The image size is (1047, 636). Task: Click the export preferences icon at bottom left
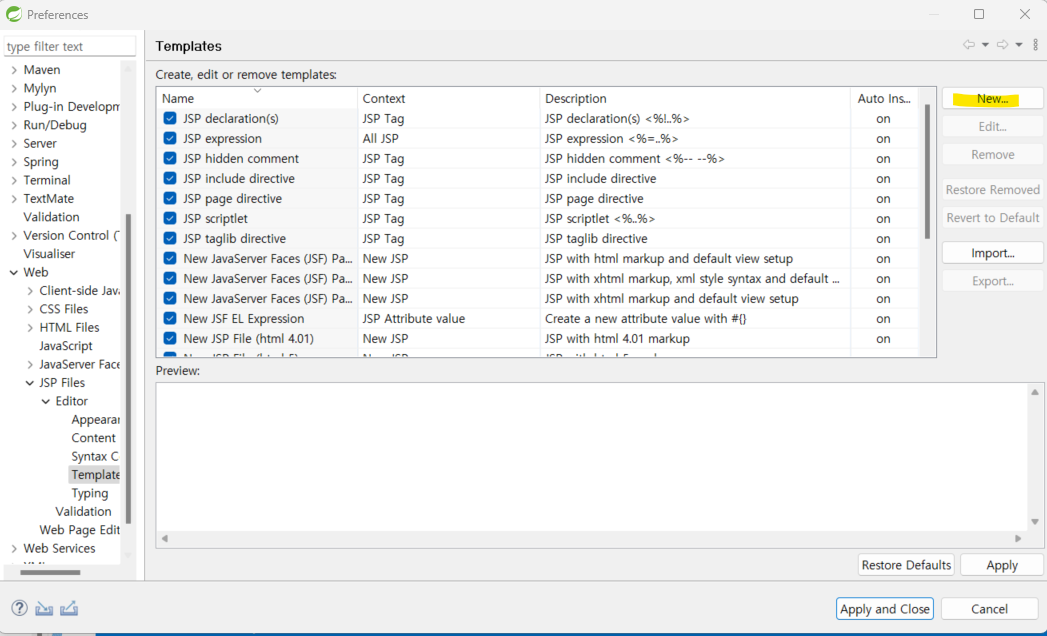pyautogui.click(x=69, y=608)
